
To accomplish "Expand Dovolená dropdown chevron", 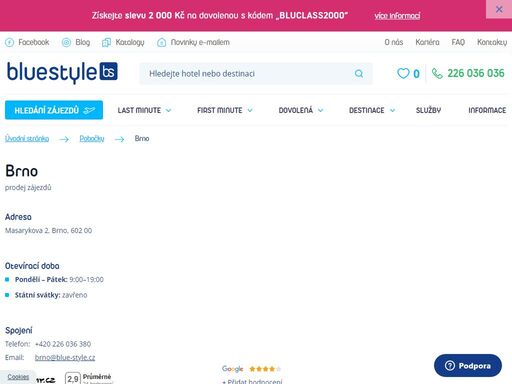I will [320, 110].
